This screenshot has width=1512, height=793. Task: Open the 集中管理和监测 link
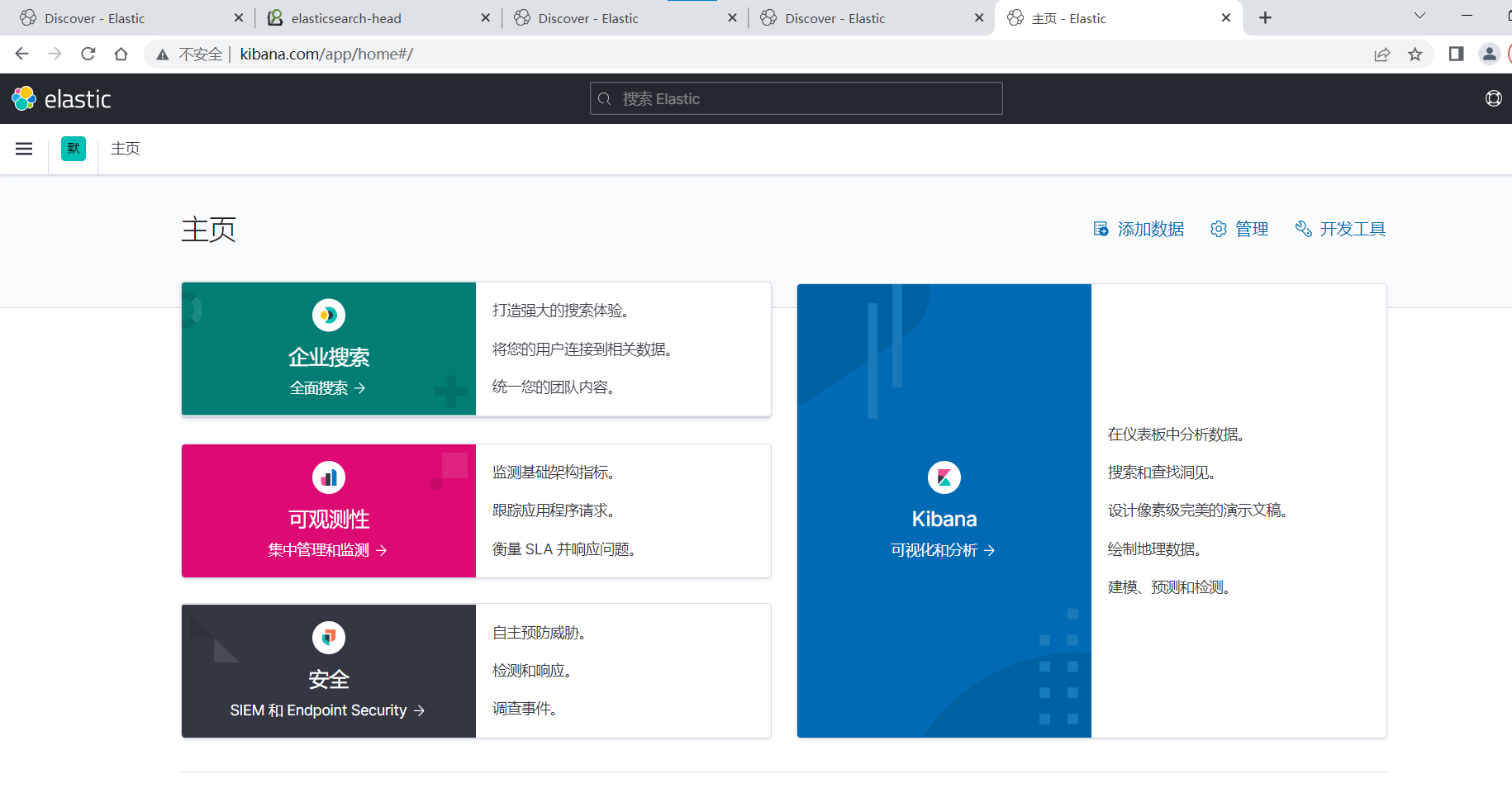(x=328, y=550)
